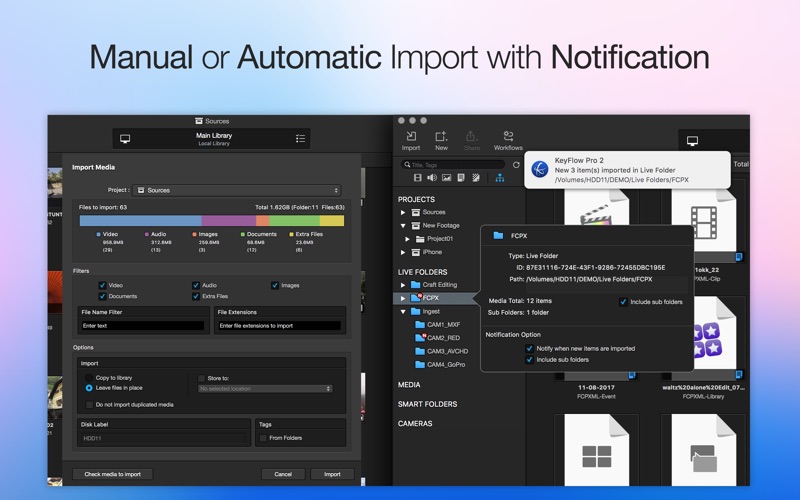Click the File Name Filter text field
The width and height of the screenshot is (800, 500).
pos(143,326)
